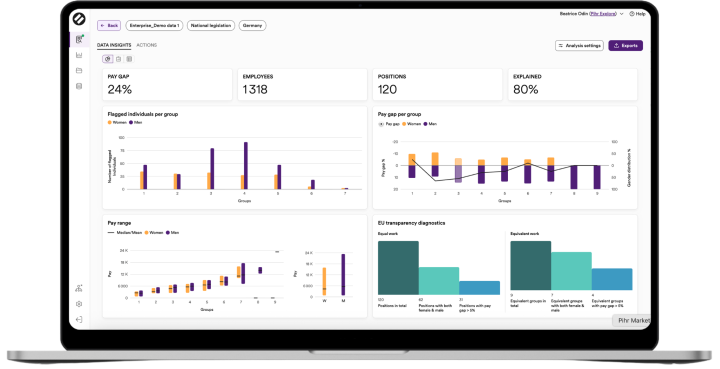Click the M purple bar in Pay range summary

tap(343, 274)
